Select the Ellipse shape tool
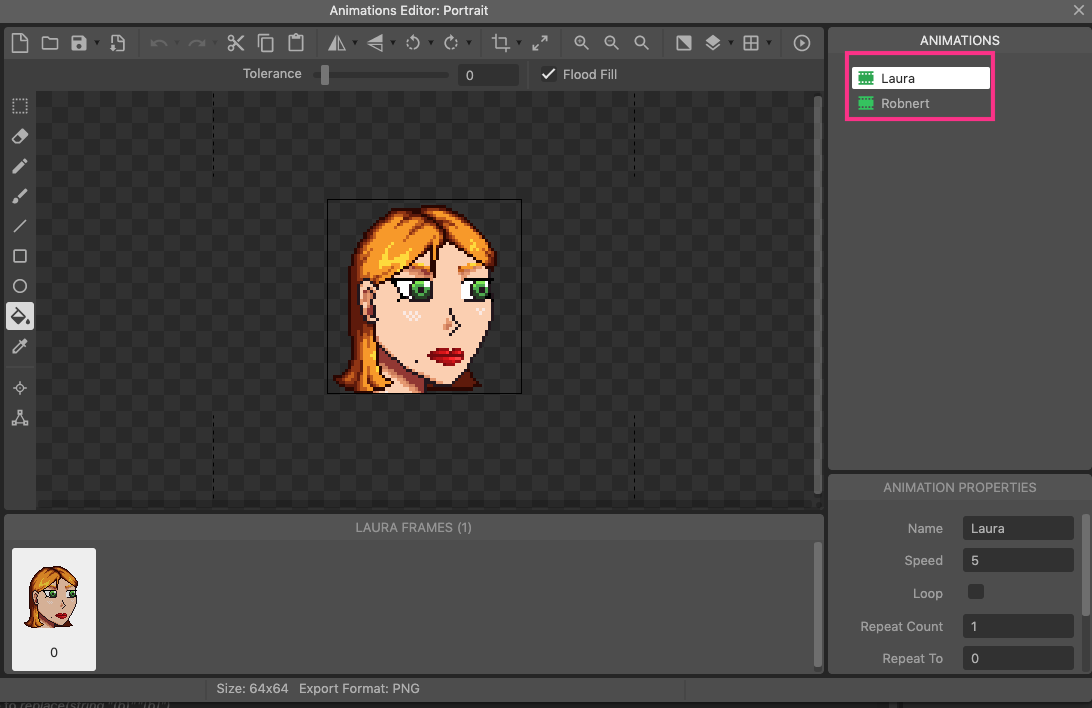The image size is (1092, 708). [19, 287]
